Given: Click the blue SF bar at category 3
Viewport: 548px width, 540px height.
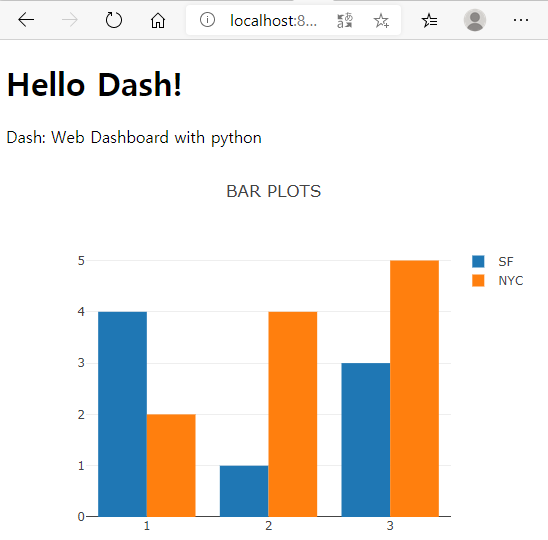Looking at the screenshot, I should tap(366, 440).
